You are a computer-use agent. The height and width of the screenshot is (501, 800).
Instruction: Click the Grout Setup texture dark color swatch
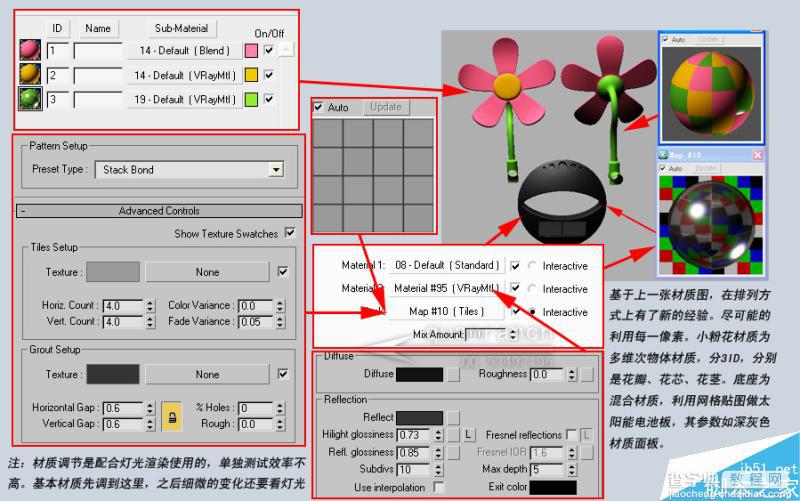113,374
